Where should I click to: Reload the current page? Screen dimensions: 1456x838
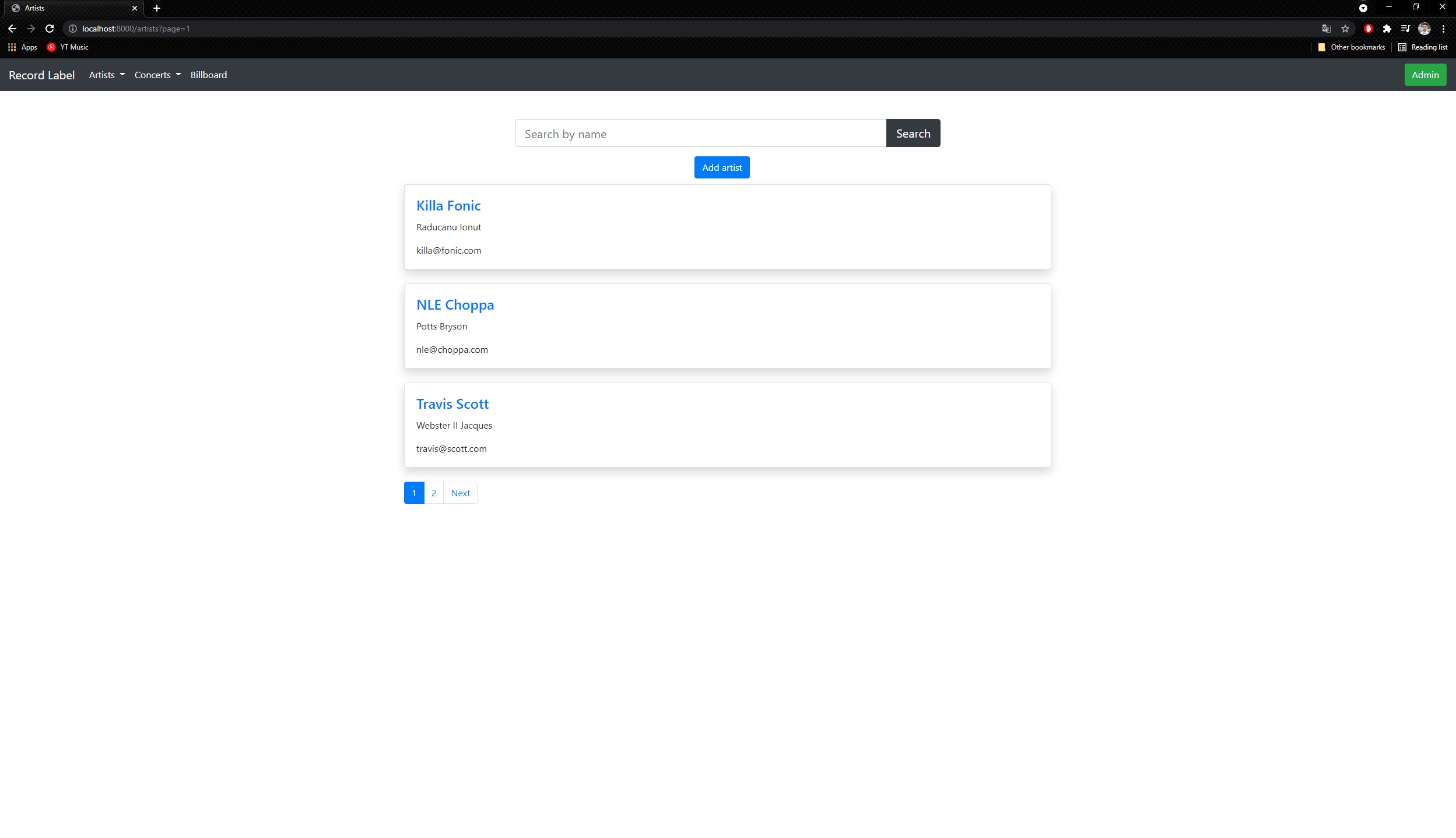pos(49,28)
